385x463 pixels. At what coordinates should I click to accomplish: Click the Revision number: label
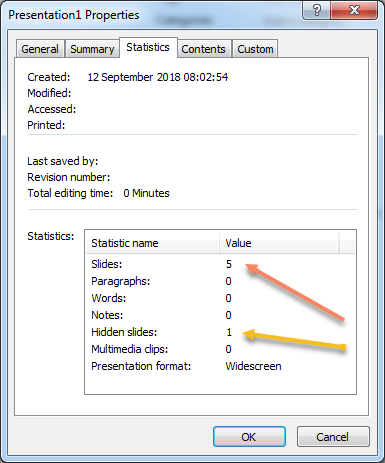69,177
